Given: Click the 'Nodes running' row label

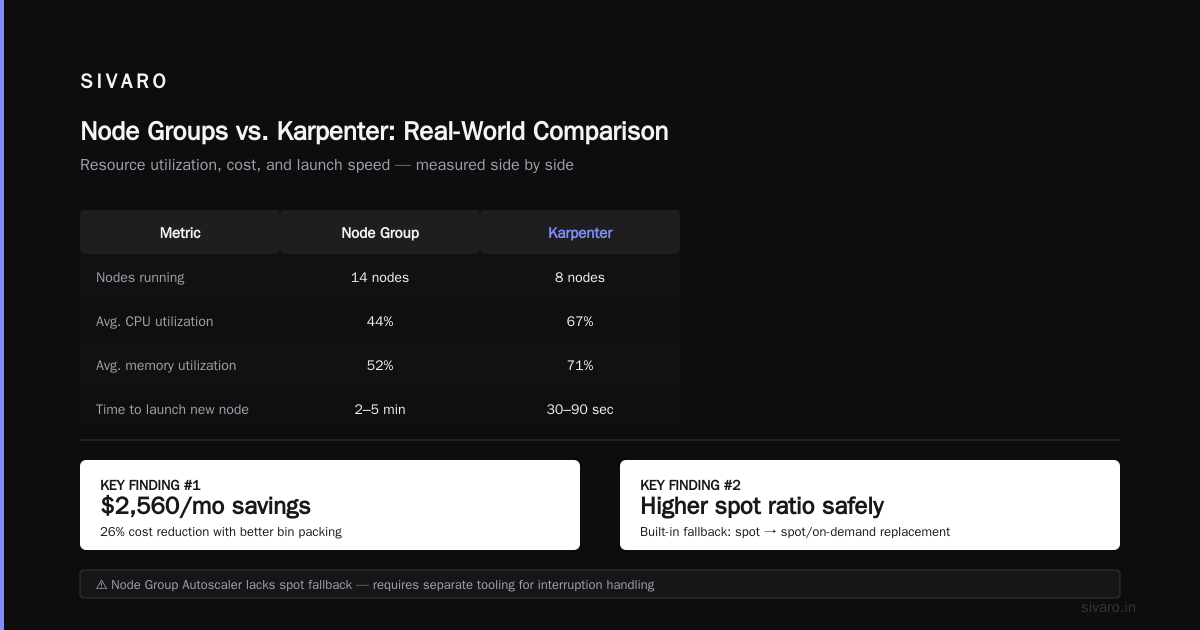Looking at the screenshot, I should tap(140, 277).
